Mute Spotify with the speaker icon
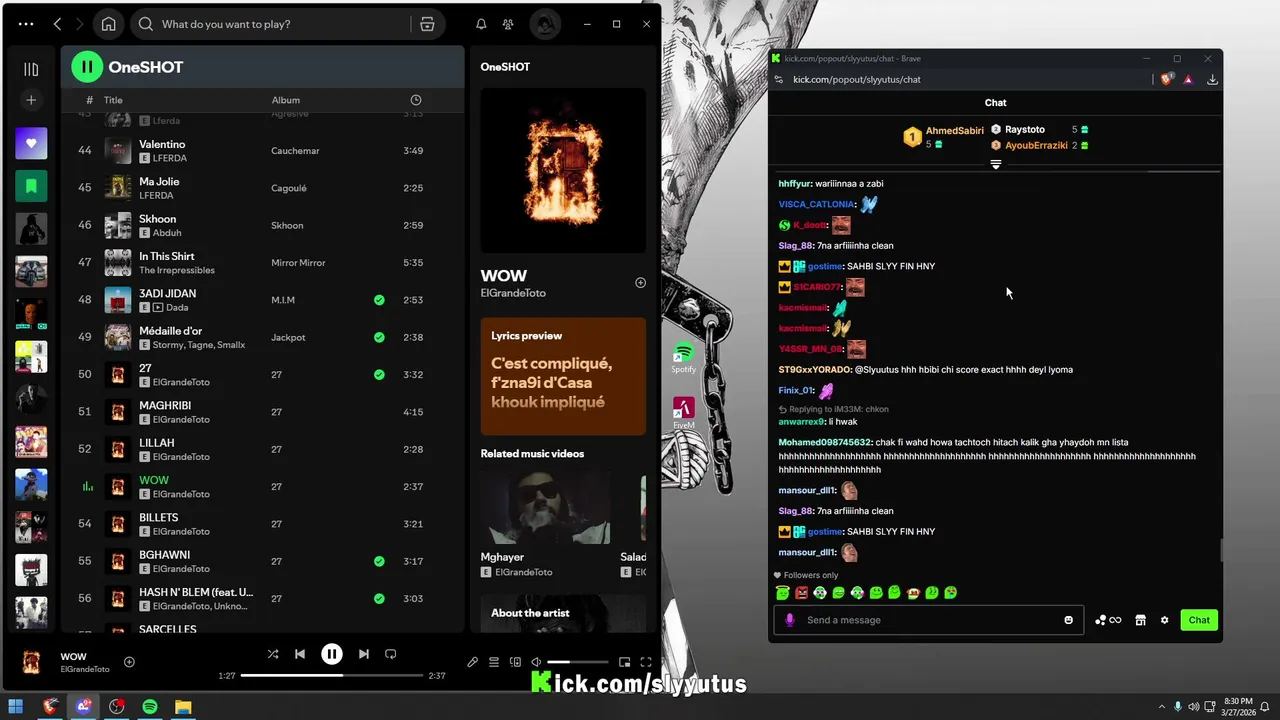The image size is (1280, 720). 536,662
